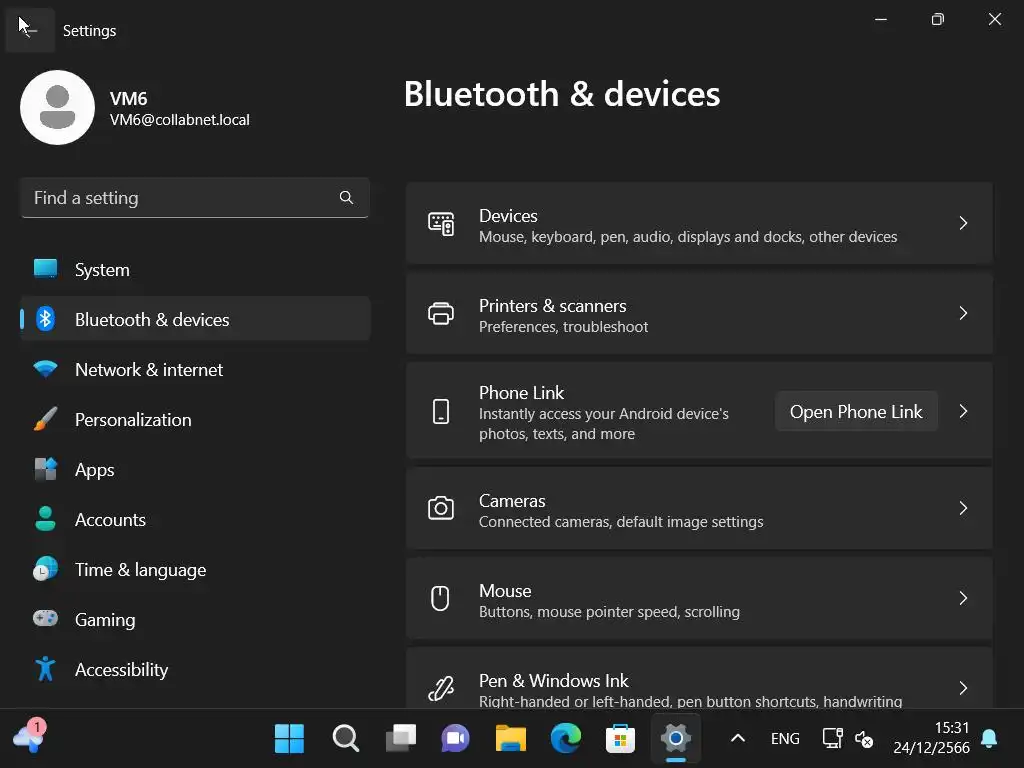
Task: Click the clock showing 15:31
Action: coord(952,728)
